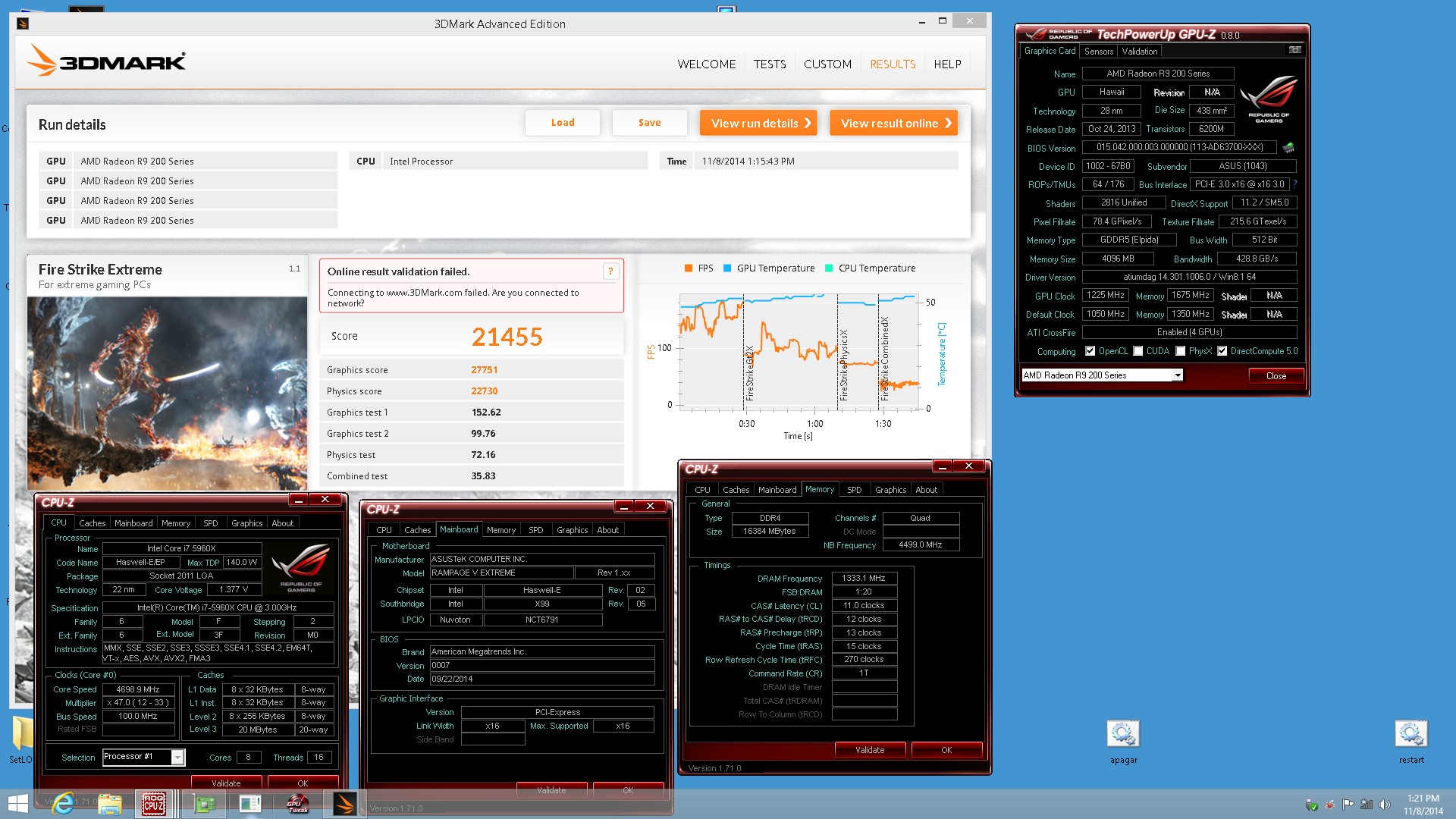Switch to the Sensors tab in GPU-Z
1456x819 pixels.
tap(1099, 52)
